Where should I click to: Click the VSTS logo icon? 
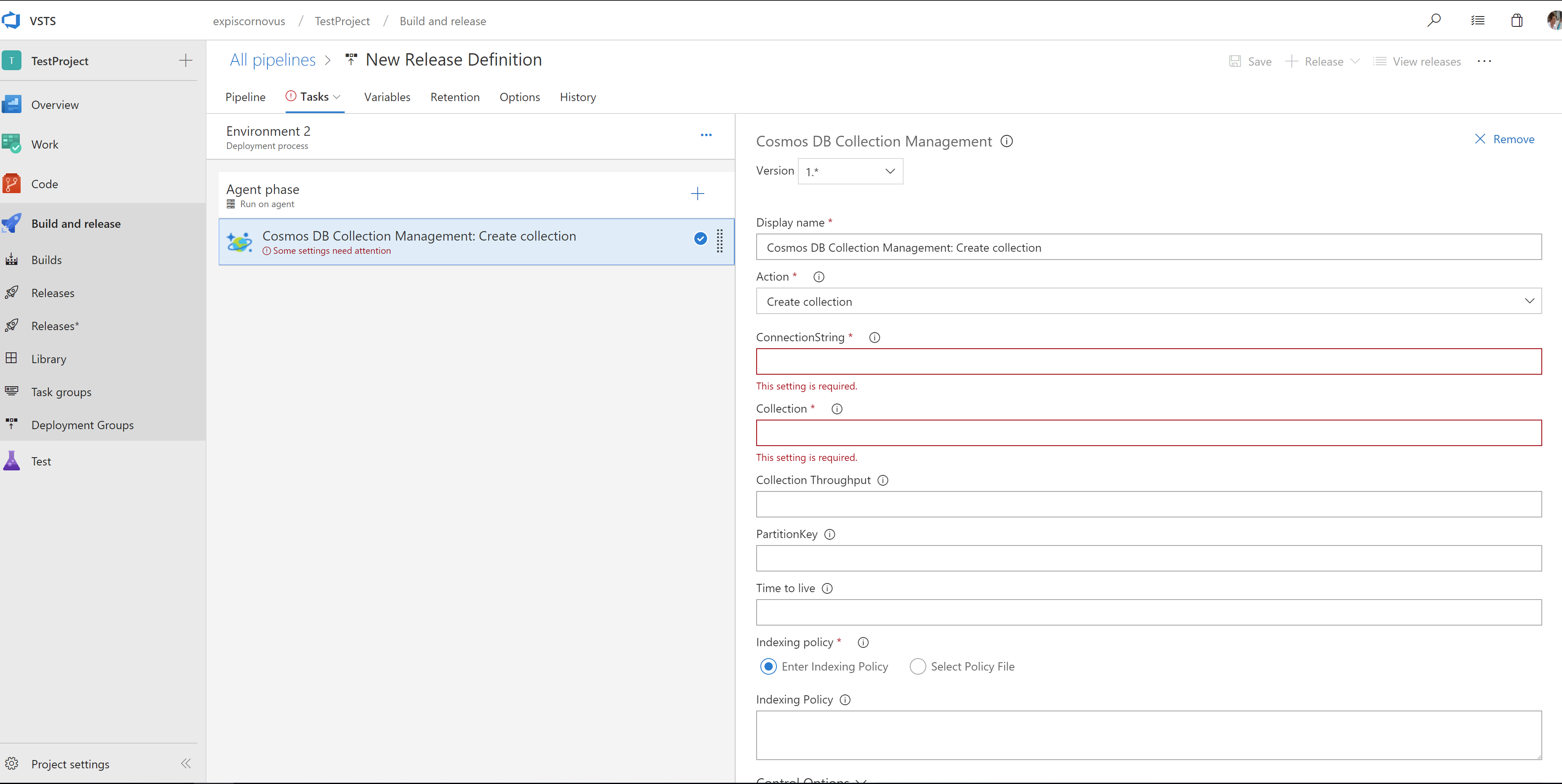tap(11, 21)
